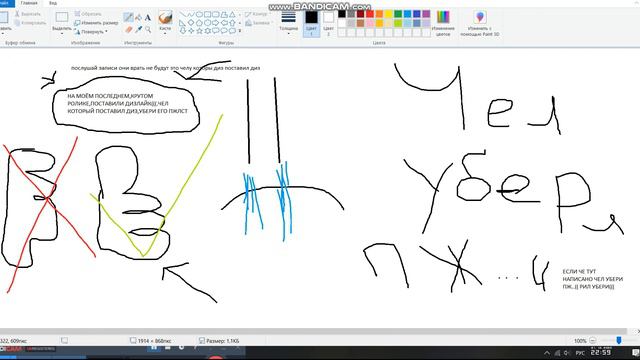Click the Вырезать cut button
The width and height of the screenshot is (640, 360).
tap(27, 14)
